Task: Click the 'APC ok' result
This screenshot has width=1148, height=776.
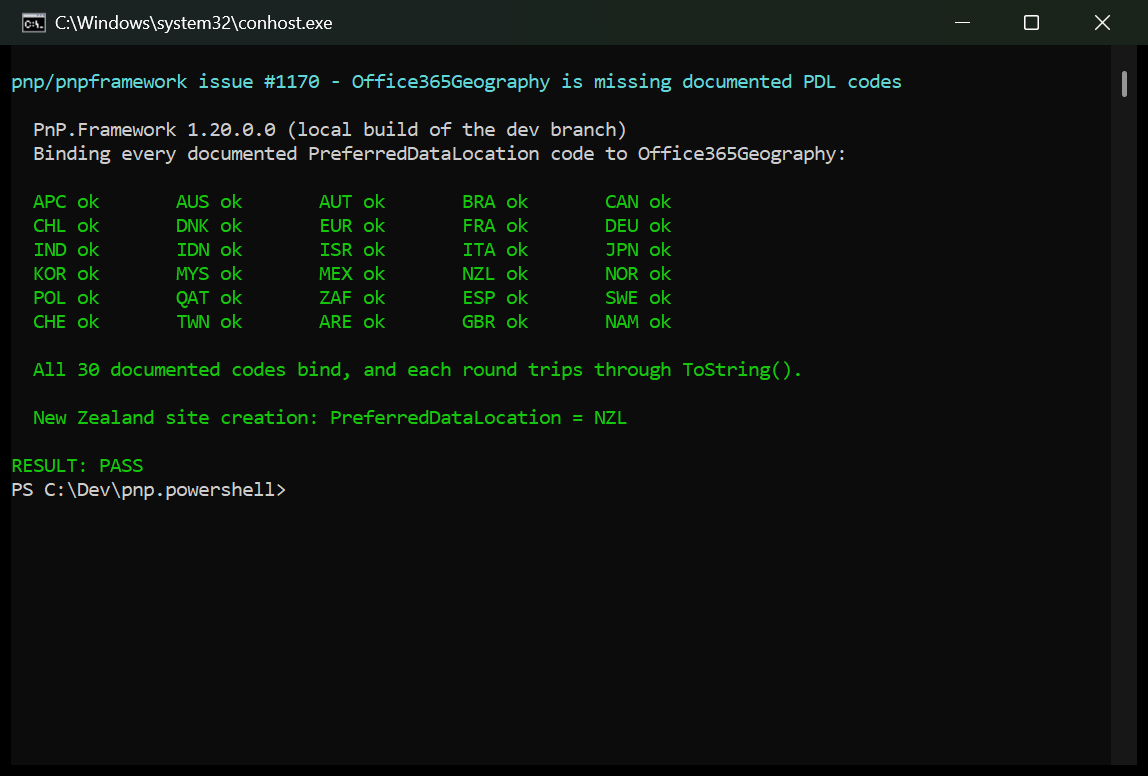Action: 66,201
